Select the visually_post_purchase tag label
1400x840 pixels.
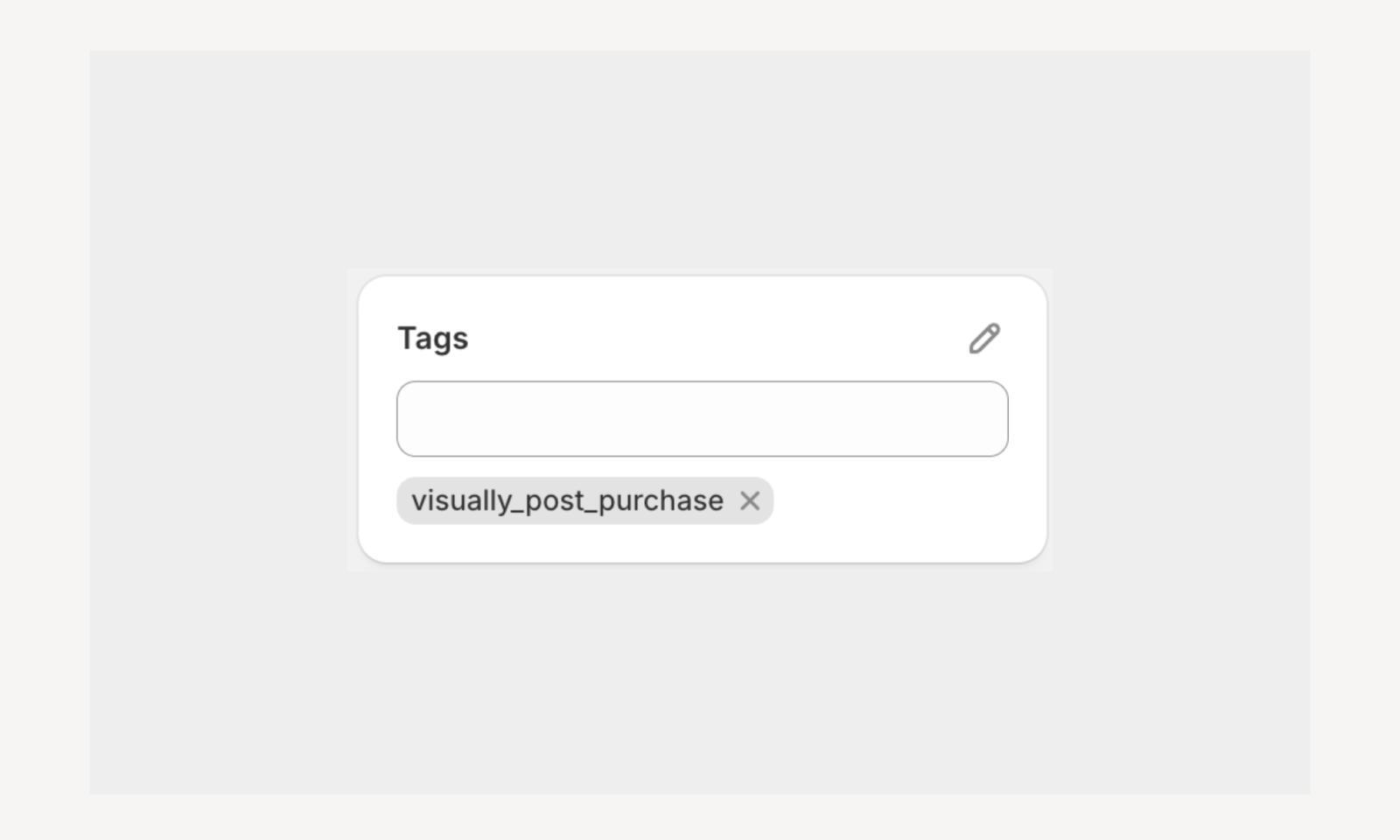pyautogui.click(x=569, y=500)
